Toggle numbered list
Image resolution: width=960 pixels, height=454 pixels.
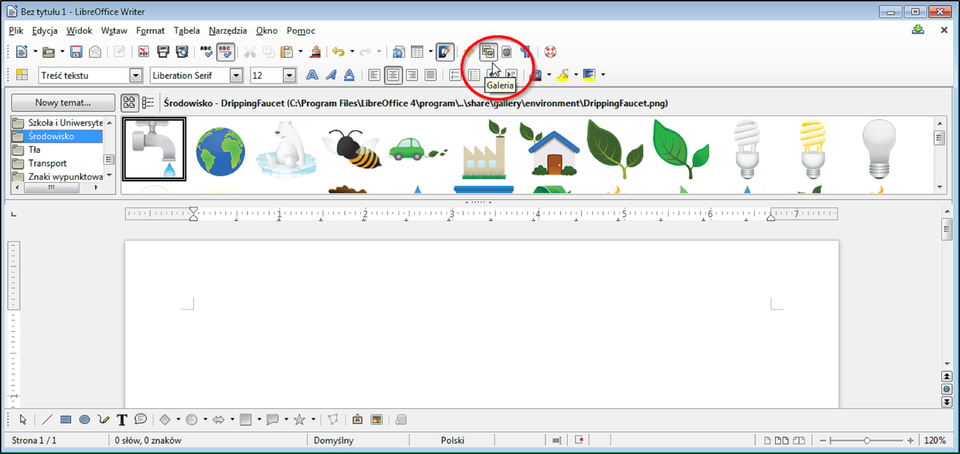[455, 75]
